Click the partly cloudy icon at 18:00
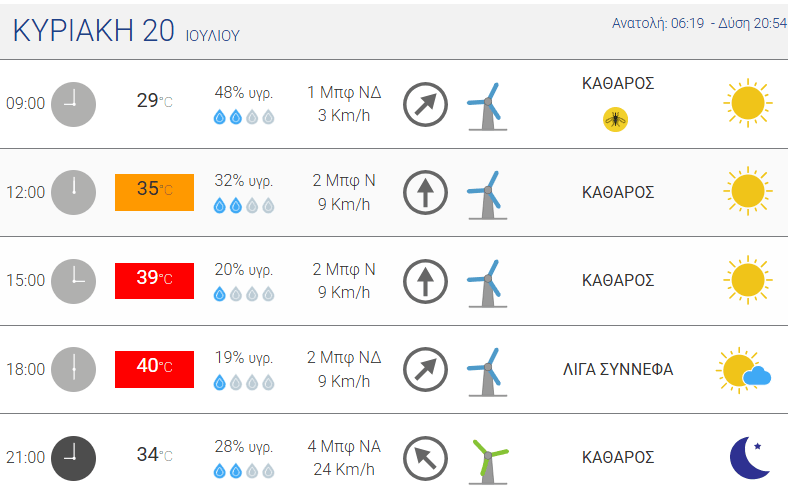This screenshot has width=788, height=487. [743, 370]
